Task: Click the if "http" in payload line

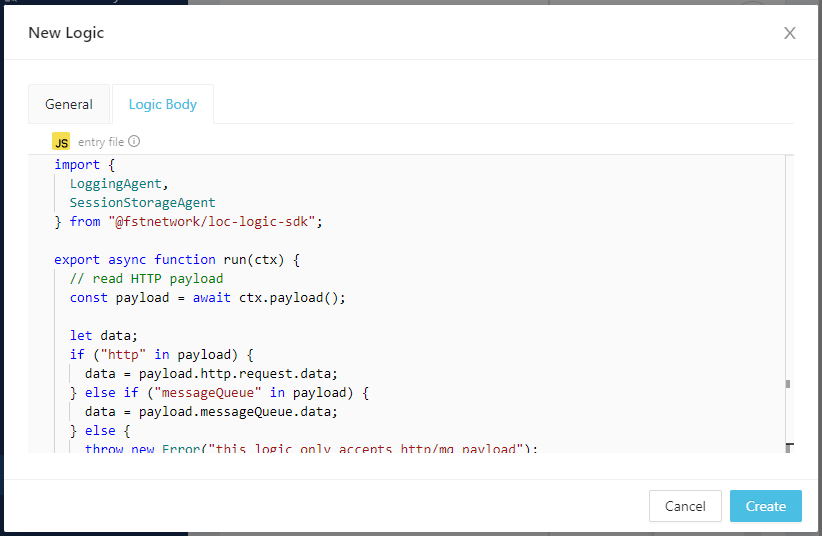Action: click(162, 355)
